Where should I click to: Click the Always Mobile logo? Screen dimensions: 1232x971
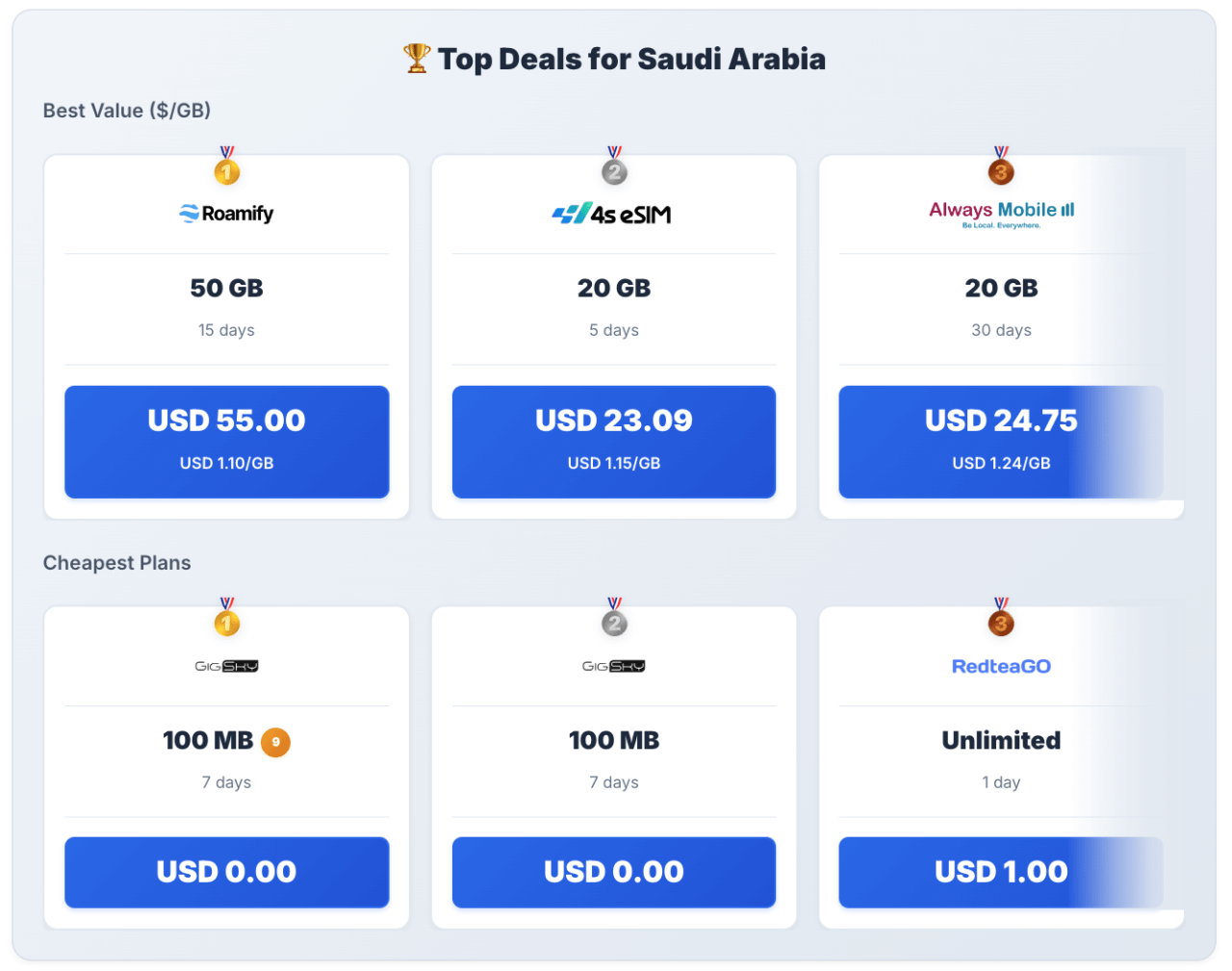click(x=1001, y=213)
